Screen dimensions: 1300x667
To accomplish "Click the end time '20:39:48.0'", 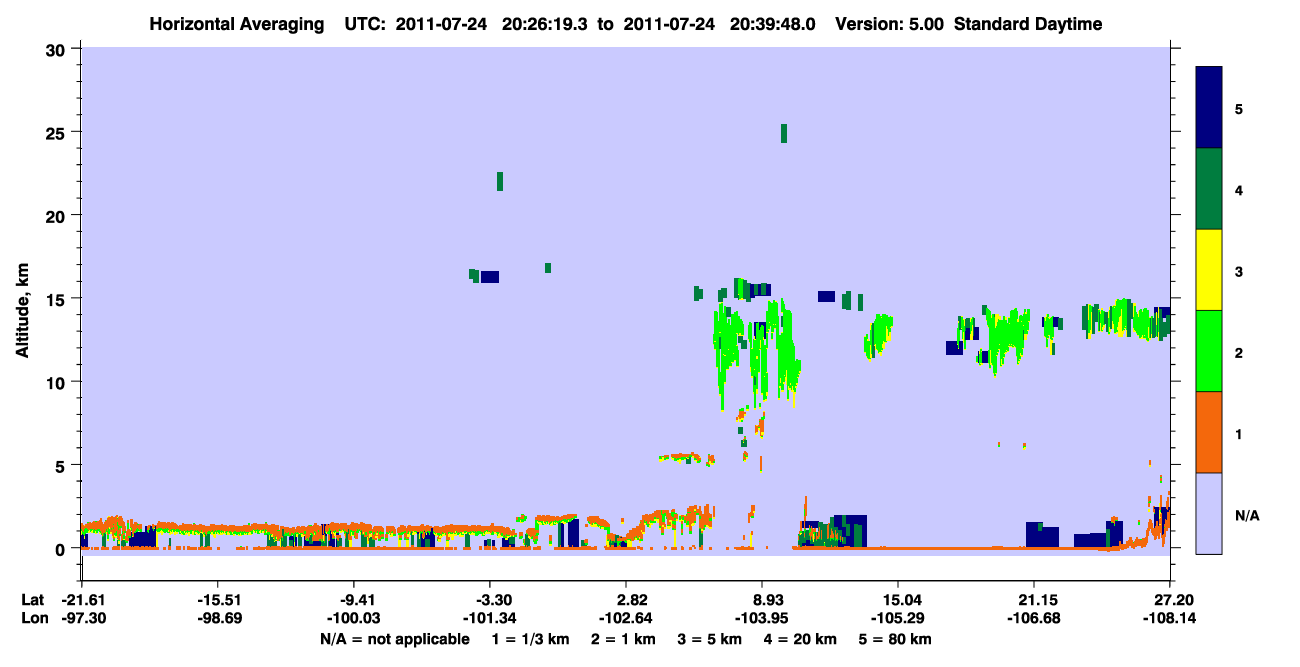I will click(773, 24).
